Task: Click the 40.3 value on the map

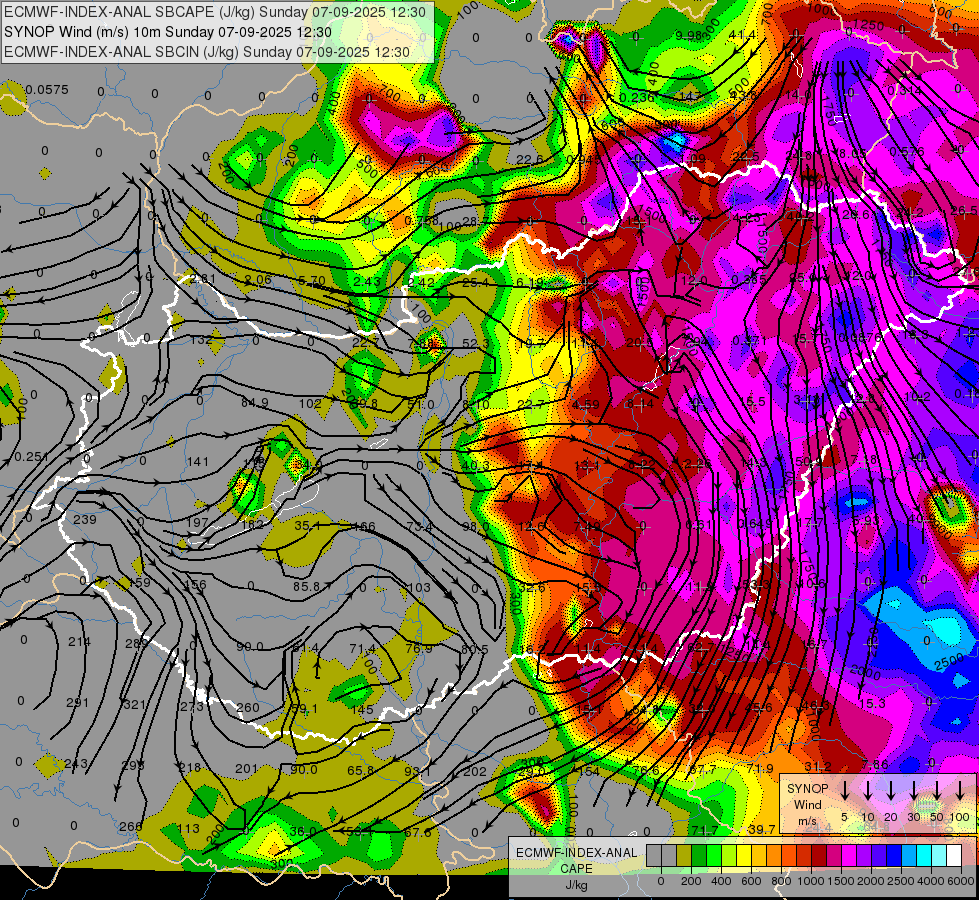Action: 476,465
